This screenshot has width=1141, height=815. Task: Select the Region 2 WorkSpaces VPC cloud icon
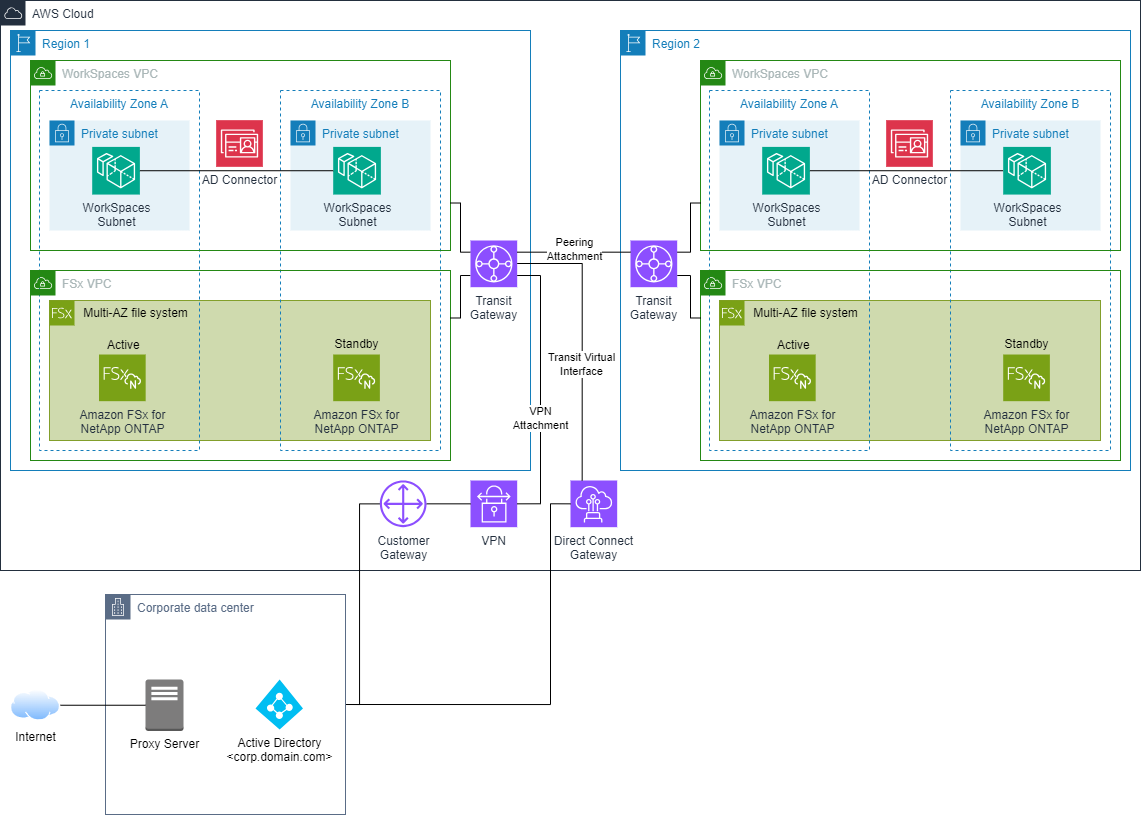pos(713,73)
